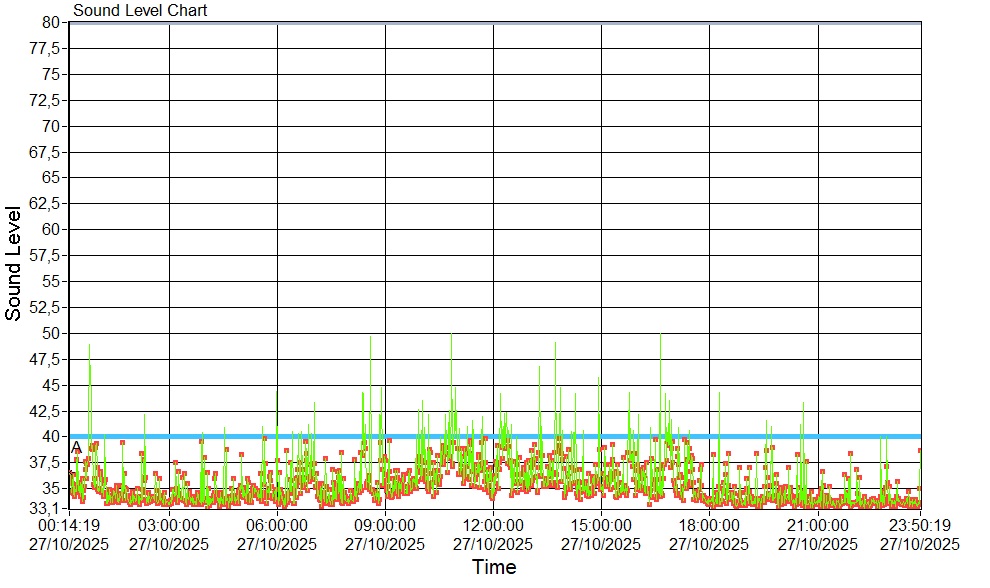Click the 12:00:00 time axis label

pyautogui.click(x=493, y=526)
